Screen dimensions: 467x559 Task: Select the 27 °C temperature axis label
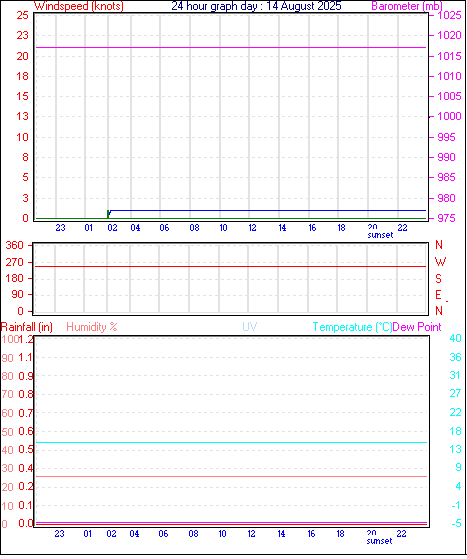pos(456,394)
